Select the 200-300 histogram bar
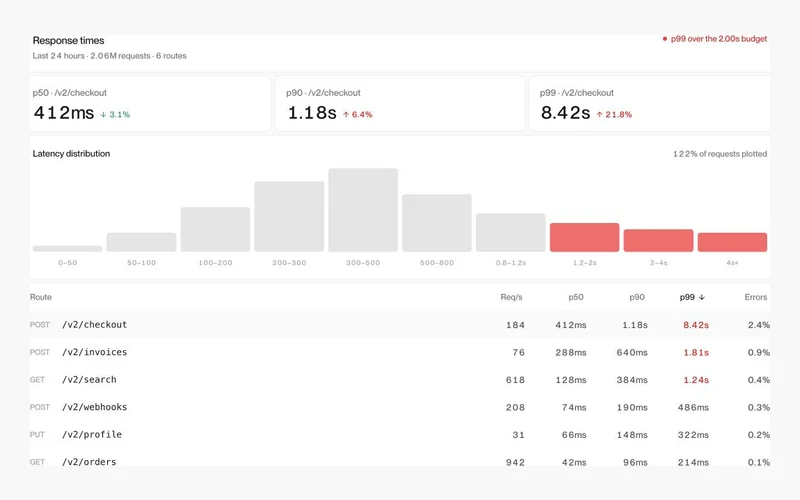This screenshot has width=800, height=500. pos(289,216)
